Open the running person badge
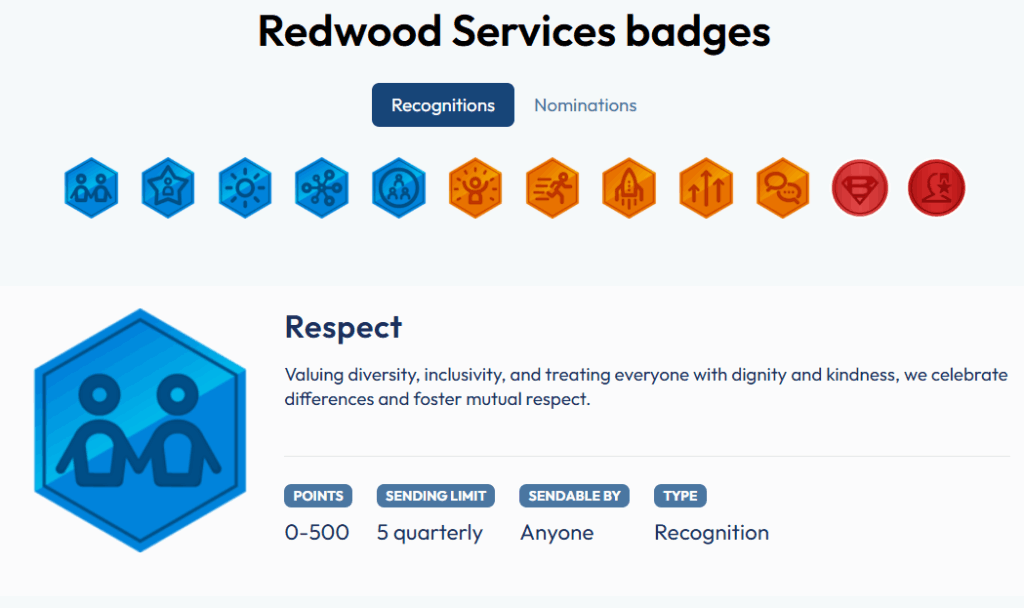Image resolution: width=1024 pixels, height=608 pixels. click(552, 188)
